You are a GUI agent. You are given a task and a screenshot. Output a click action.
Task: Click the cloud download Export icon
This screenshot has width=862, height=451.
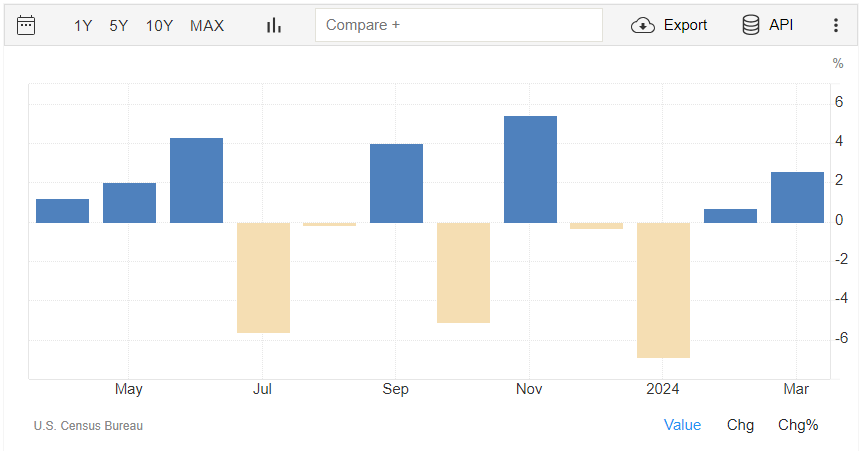click(x=642, y=25)
